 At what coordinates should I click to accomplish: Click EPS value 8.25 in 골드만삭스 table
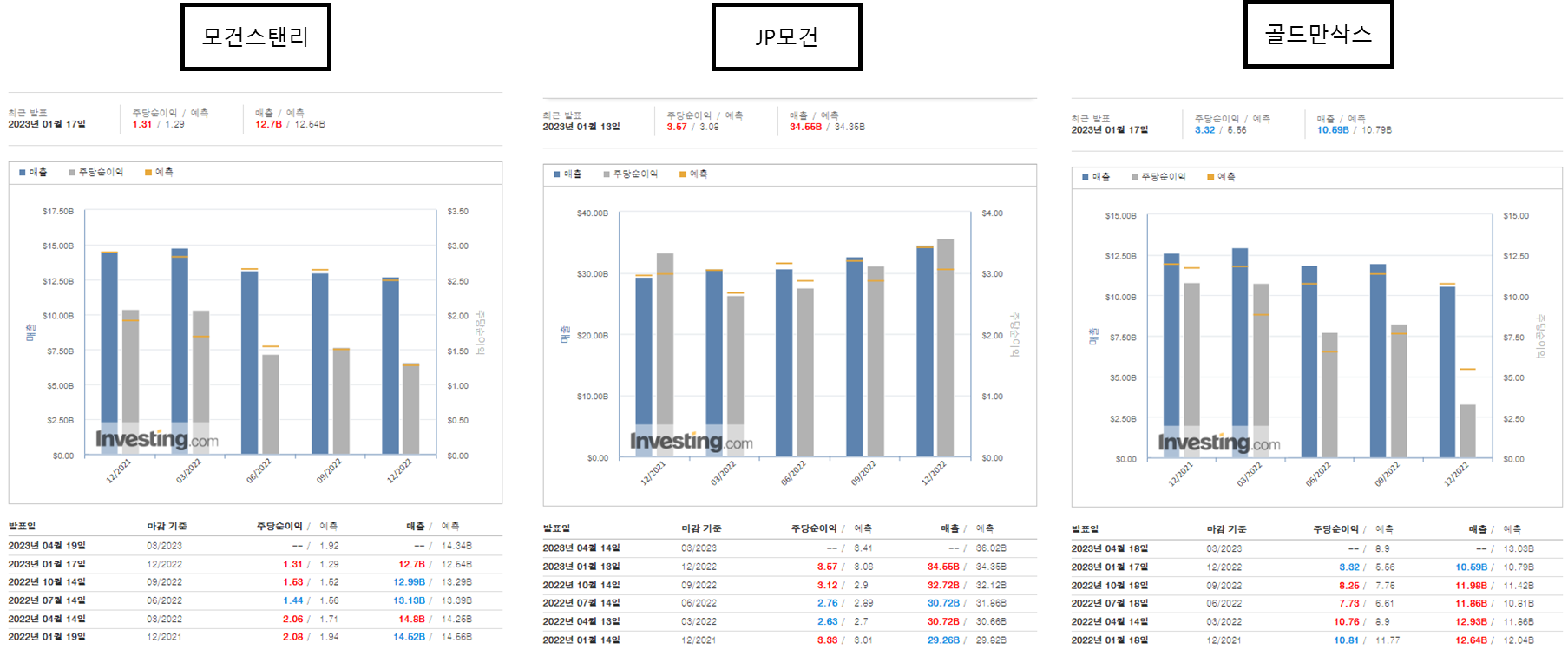click(x=1349, y=586)
